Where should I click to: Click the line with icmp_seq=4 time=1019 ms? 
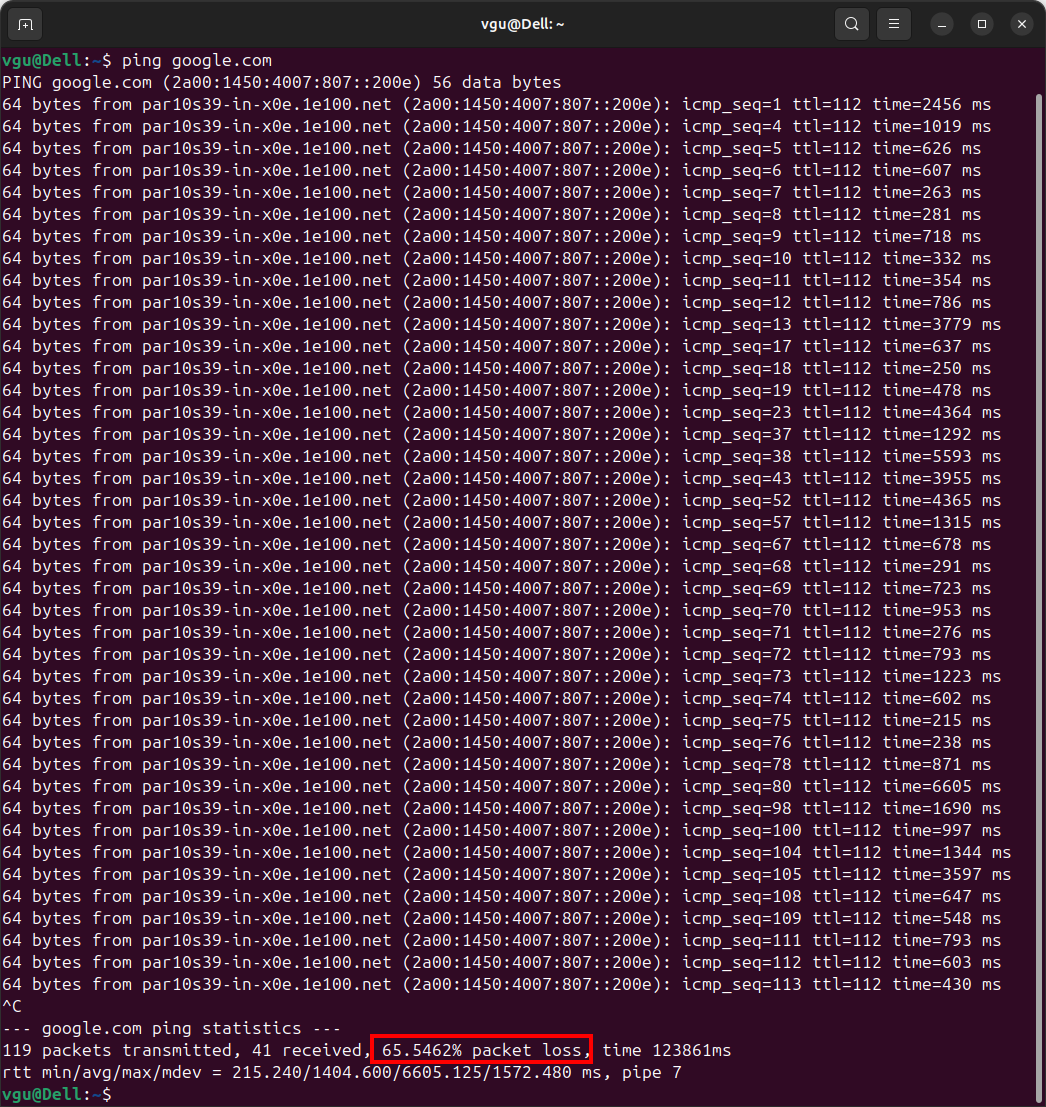[496, 126]
